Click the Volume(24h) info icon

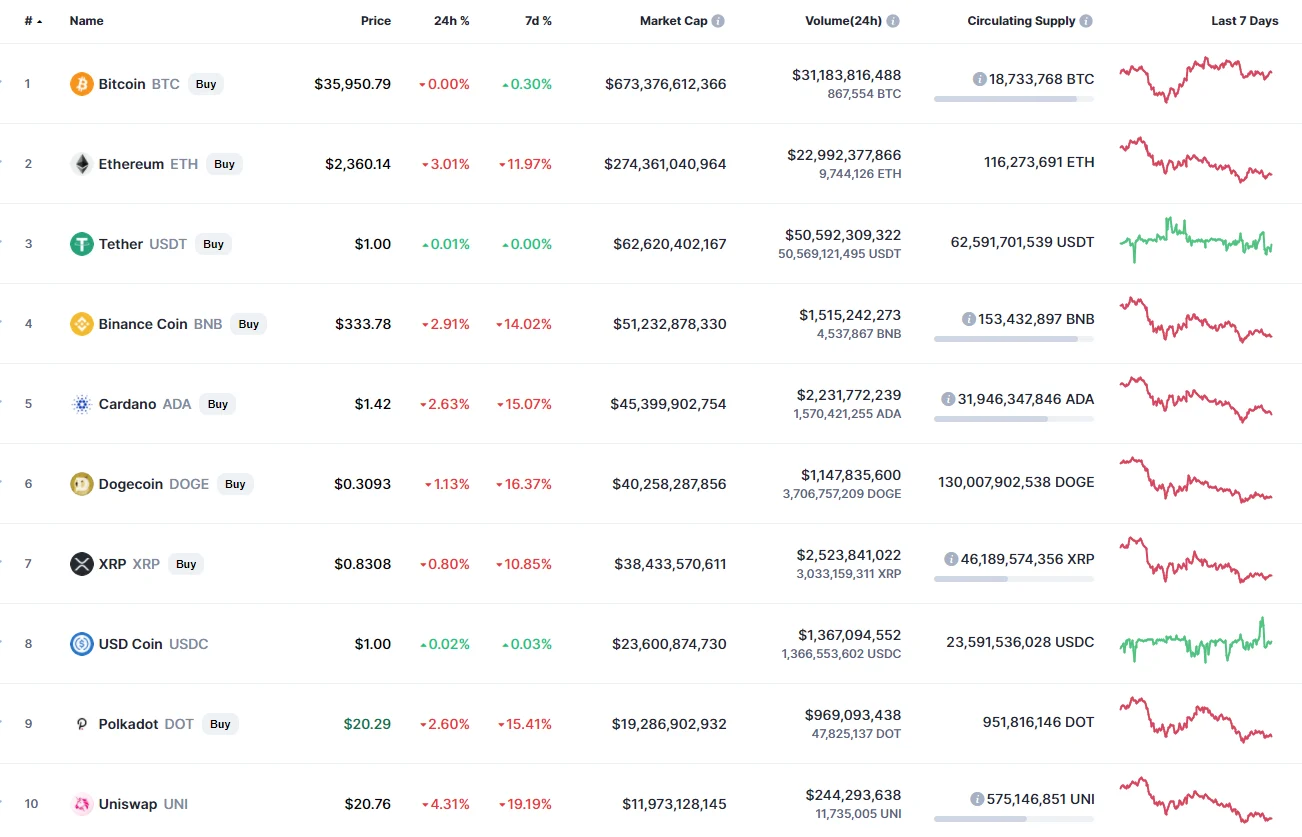pos(893,21)
